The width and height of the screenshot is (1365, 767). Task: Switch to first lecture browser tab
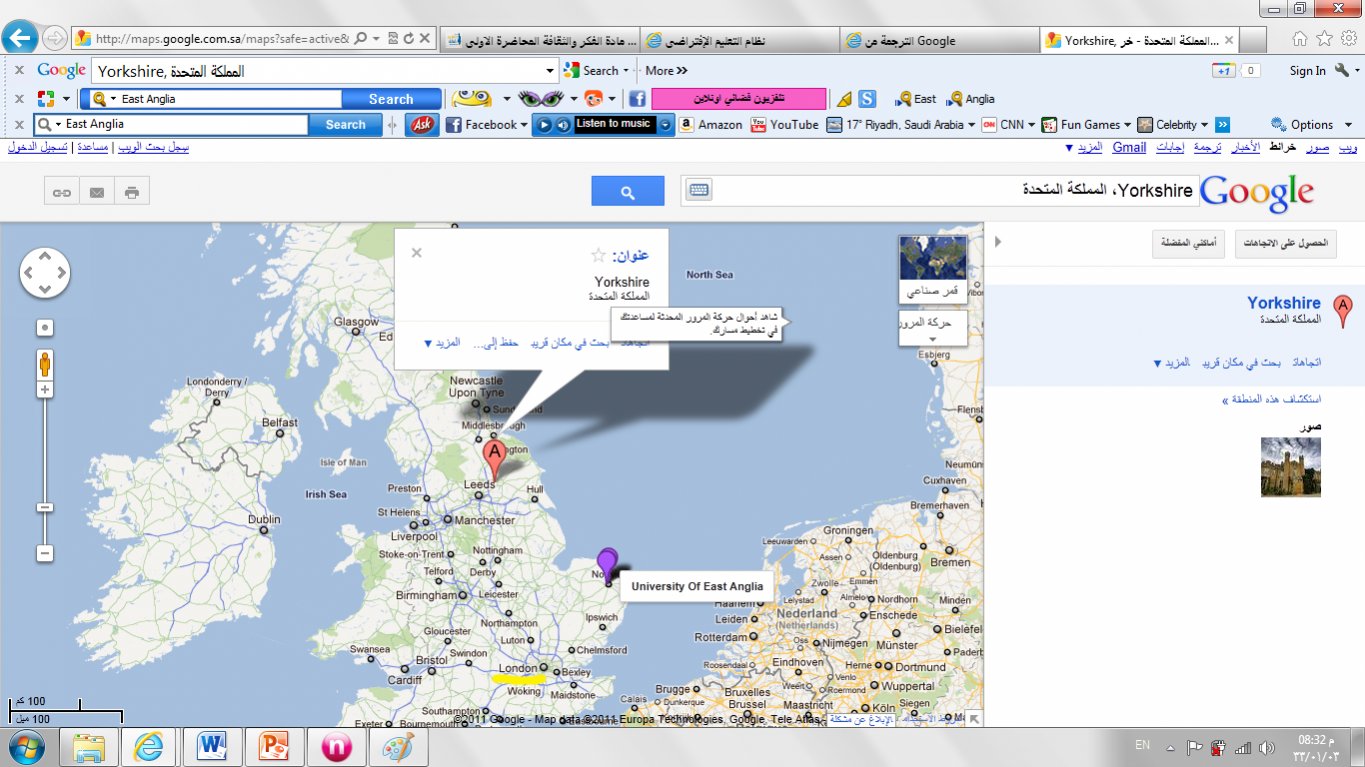click(x=540, y=40)
